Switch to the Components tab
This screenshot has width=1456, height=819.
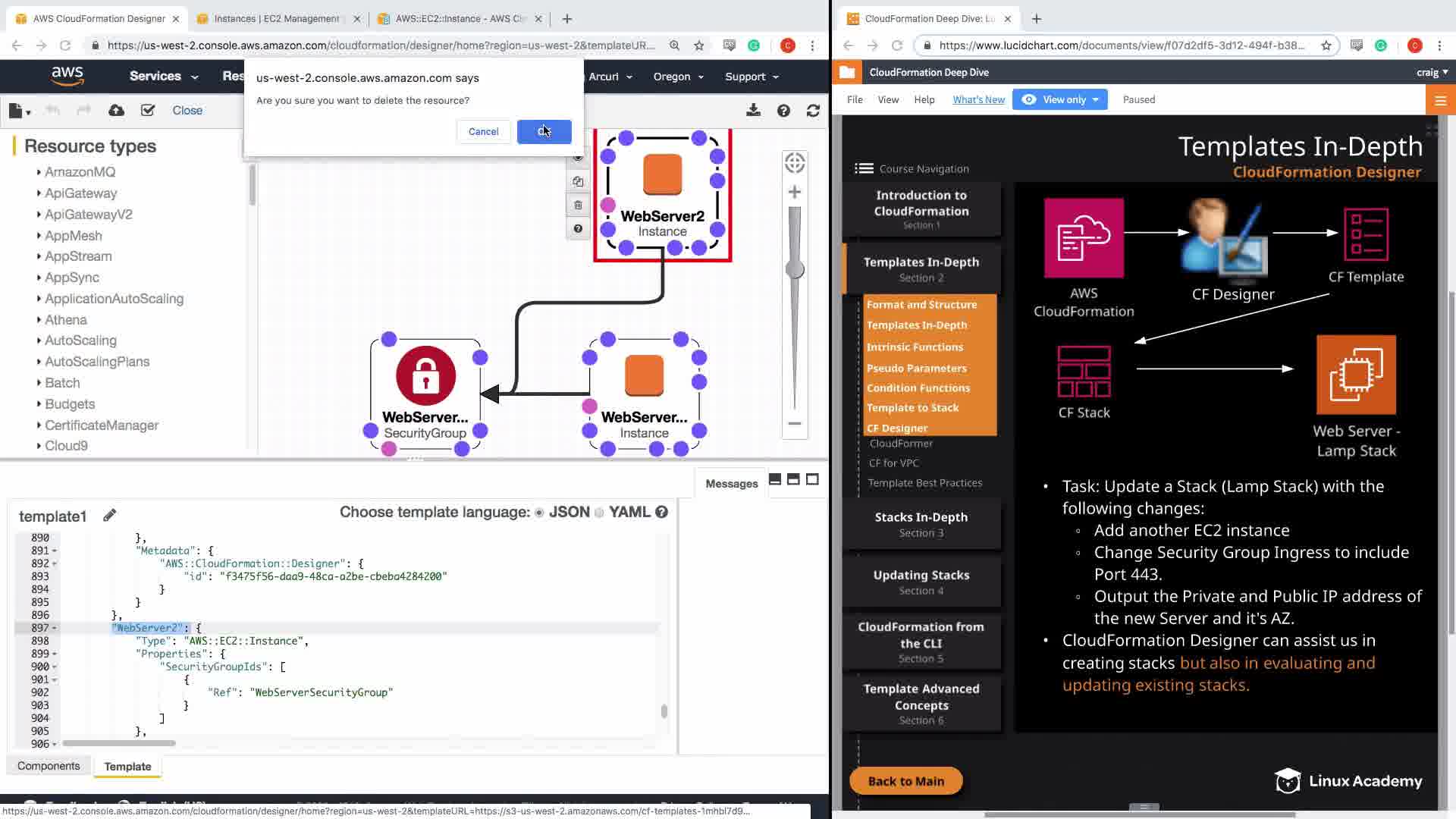(49, 766)
